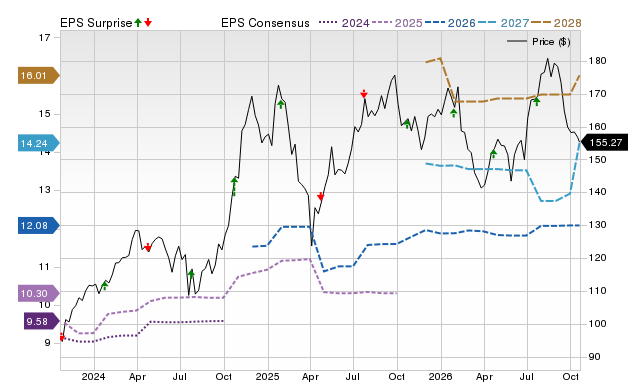Click the green surprise arrow after July 2024
Image resolution: width=640 pixels, height=382 pixels.
pyautogui.click(x=191, y=274)
